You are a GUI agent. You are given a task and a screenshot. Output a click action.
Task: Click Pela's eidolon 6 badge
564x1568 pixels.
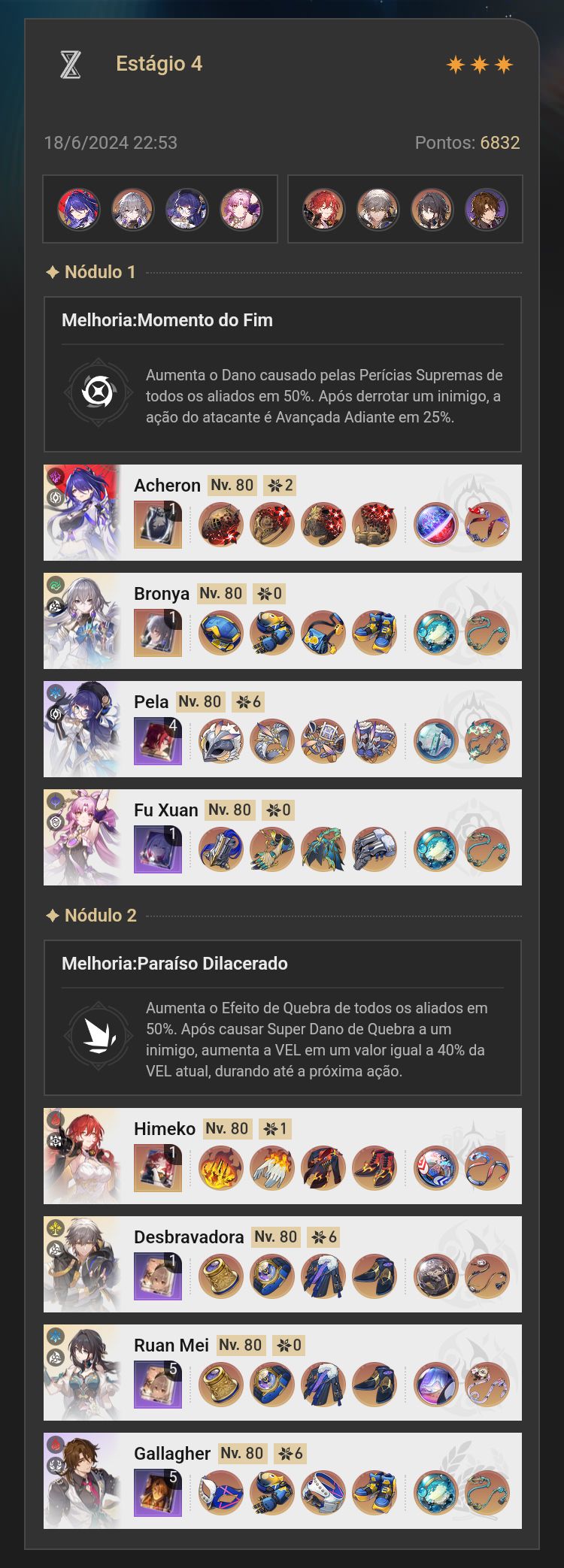point(248,702)
